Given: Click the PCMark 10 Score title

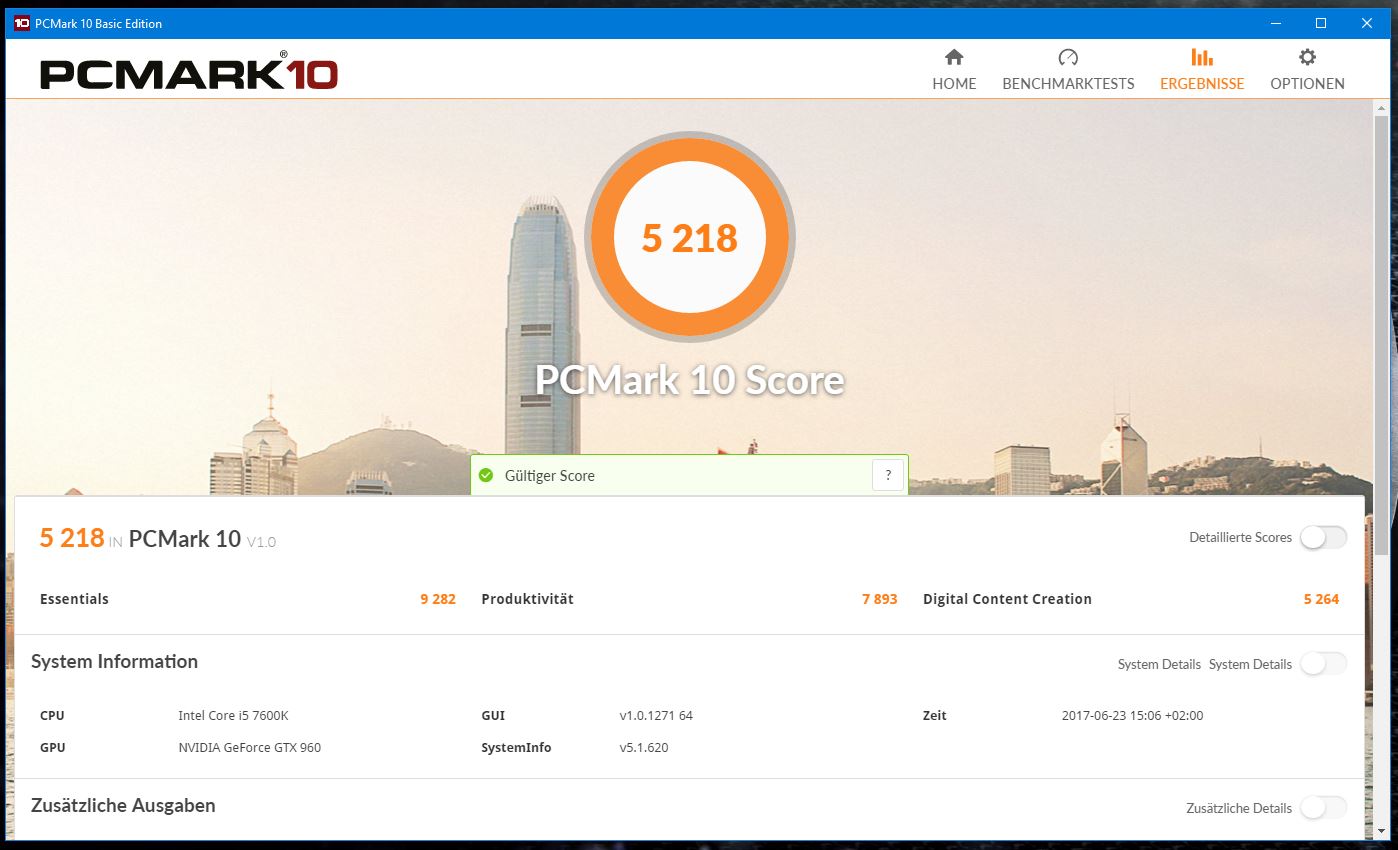Looking at the screenshot, I should point(690,380).
